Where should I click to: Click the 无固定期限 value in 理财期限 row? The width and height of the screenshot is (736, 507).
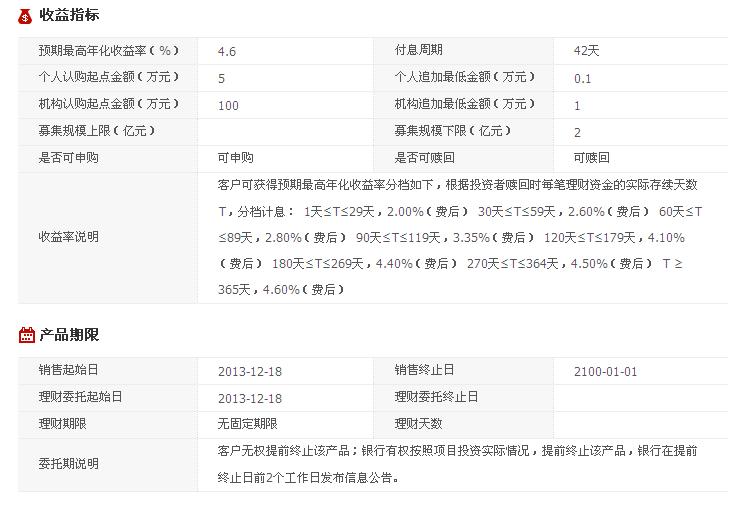pyautogui.click(x=247, y=424)
